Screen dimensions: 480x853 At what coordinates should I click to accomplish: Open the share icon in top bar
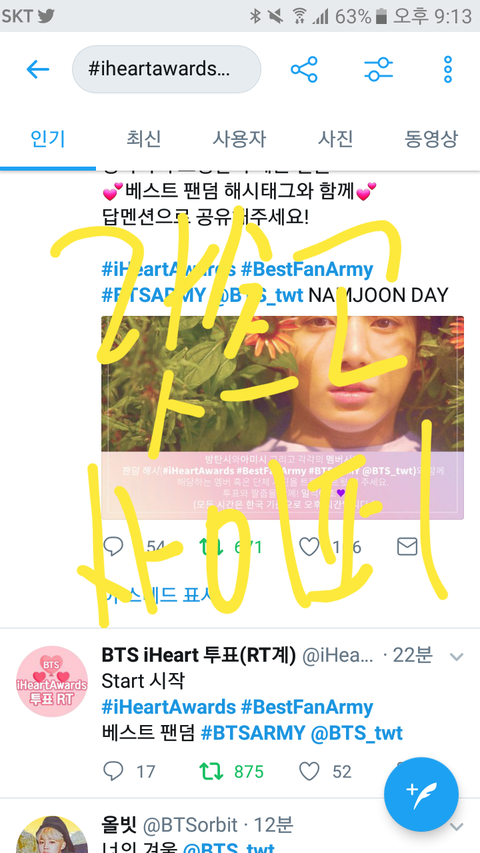pos(304,69)
